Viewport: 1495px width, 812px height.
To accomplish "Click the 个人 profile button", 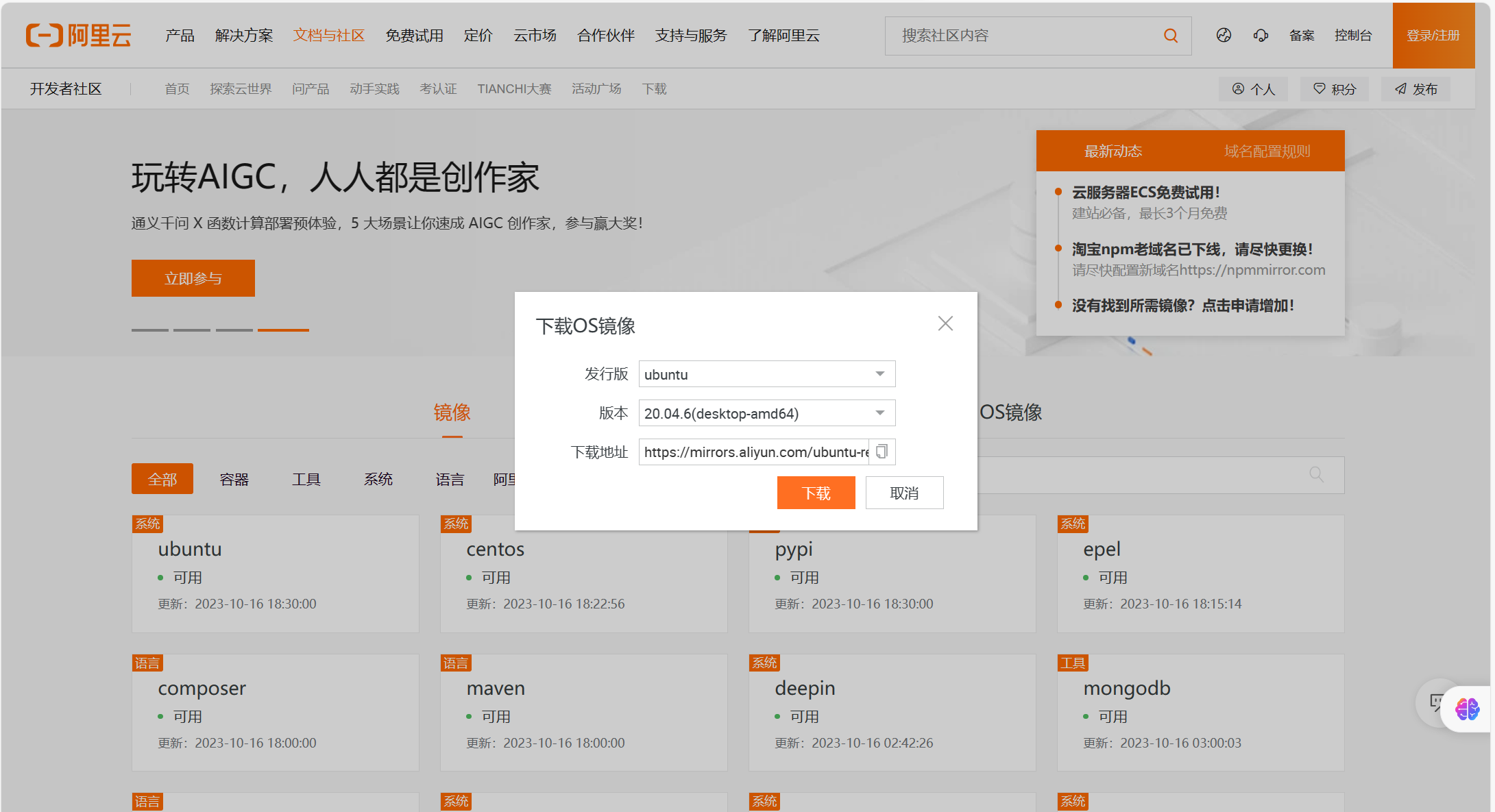I will pos(1253,89).
